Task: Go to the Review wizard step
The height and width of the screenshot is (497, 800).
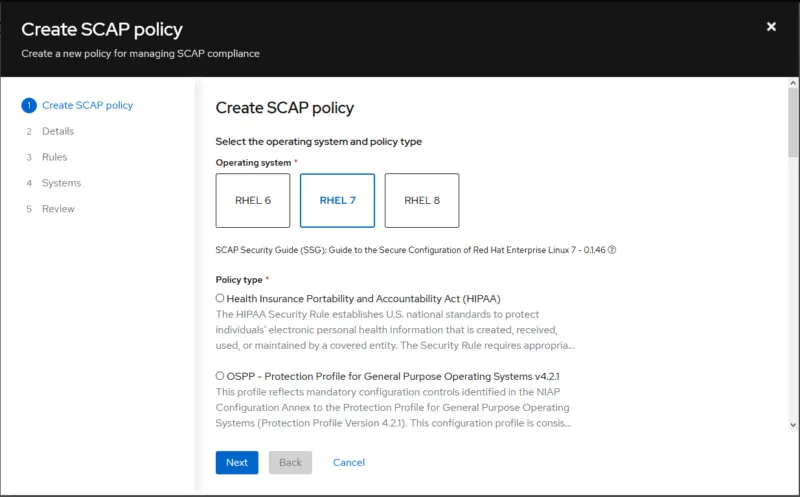Action: point(58,209)
